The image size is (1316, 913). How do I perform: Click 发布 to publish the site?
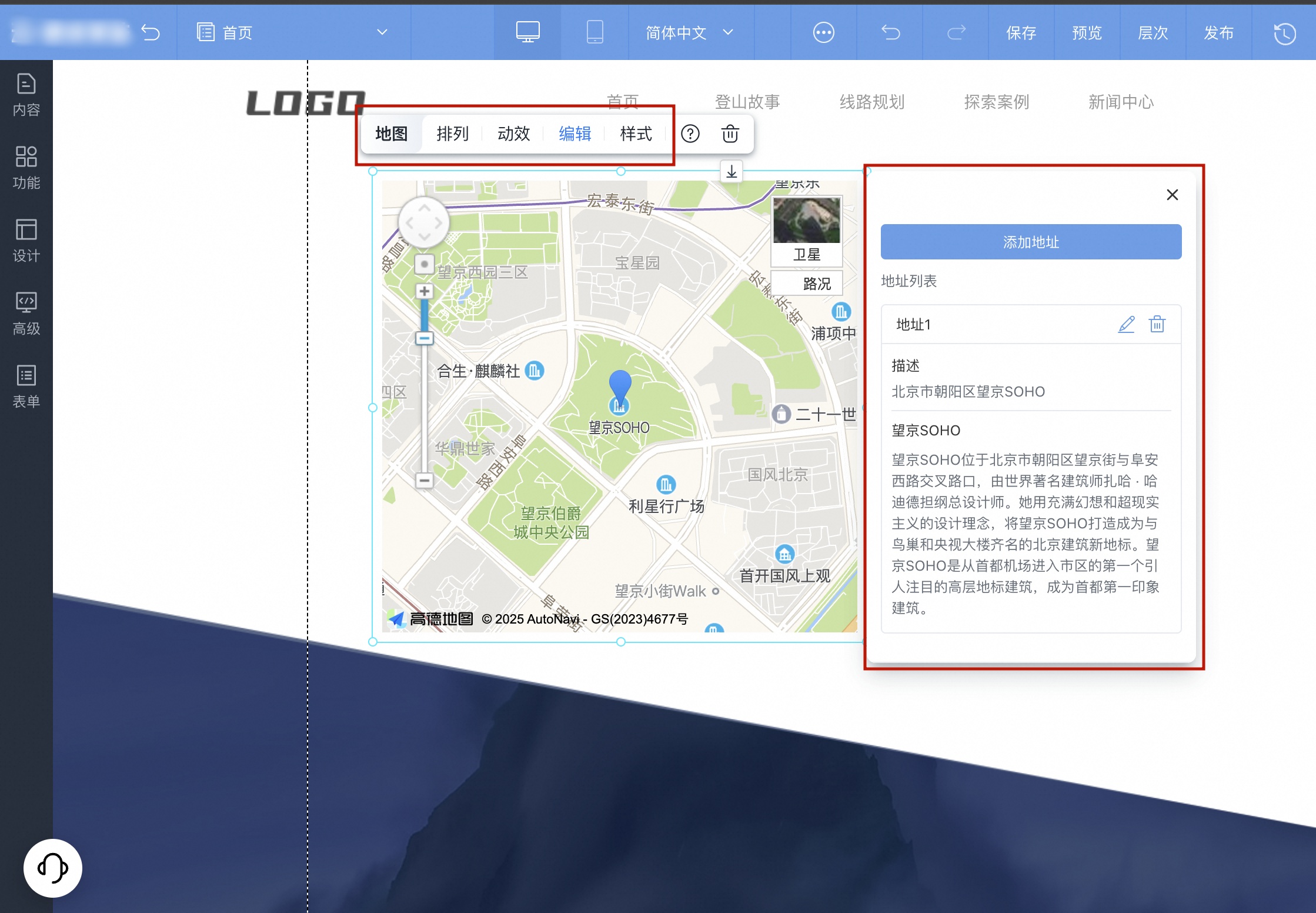click(x=1218, y=33)
